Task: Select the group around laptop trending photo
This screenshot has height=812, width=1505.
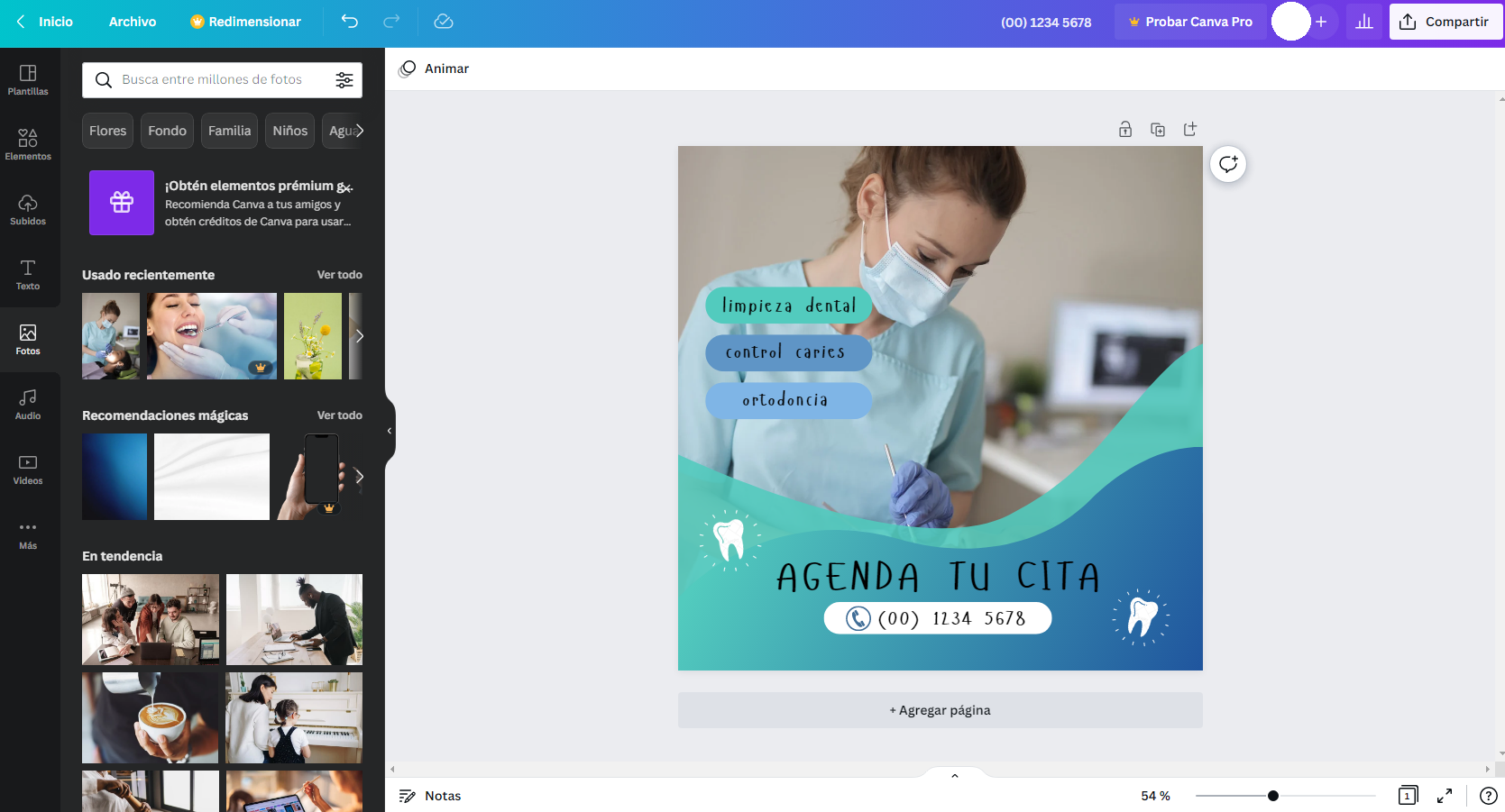Action: [151, 619]
